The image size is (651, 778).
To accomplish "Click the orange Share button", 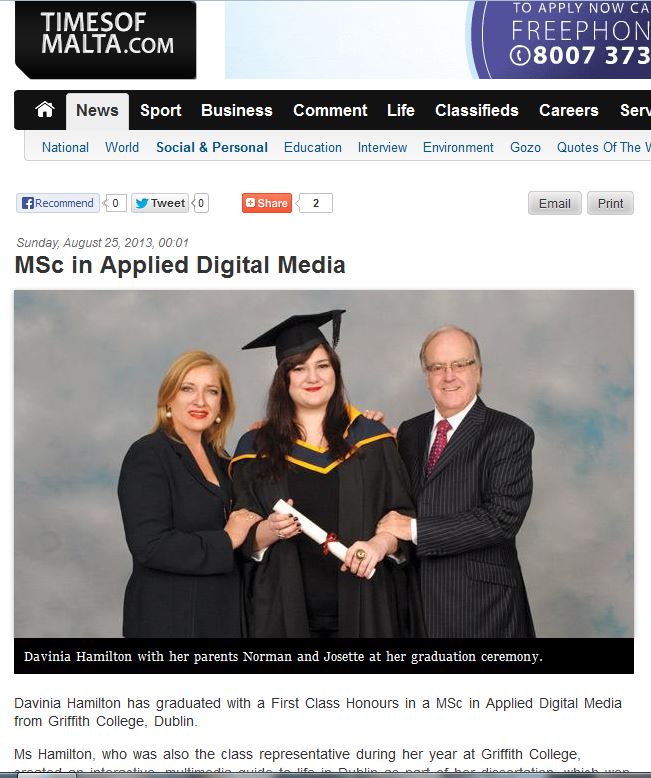I will [x=267, y=203].
